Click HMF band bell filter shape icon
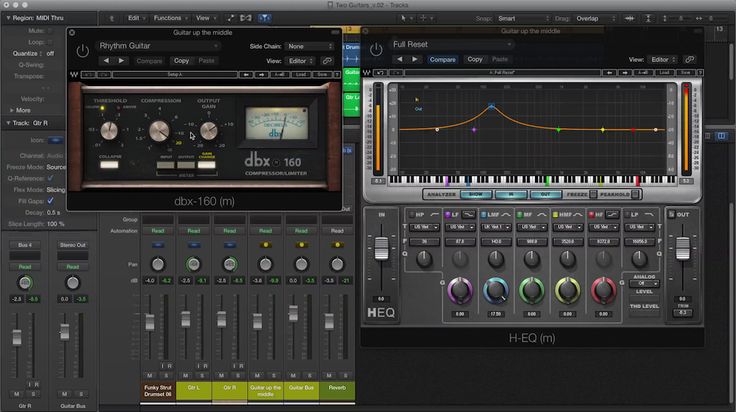 tap(578, 214)
